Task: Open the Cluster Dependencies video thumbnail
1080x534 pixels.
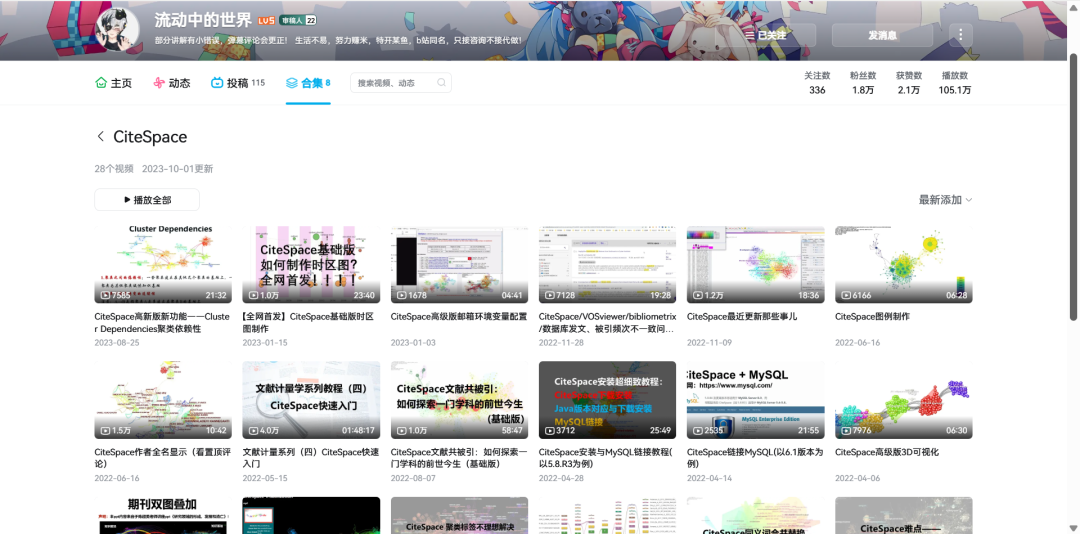Action: (x=163, y=265)
